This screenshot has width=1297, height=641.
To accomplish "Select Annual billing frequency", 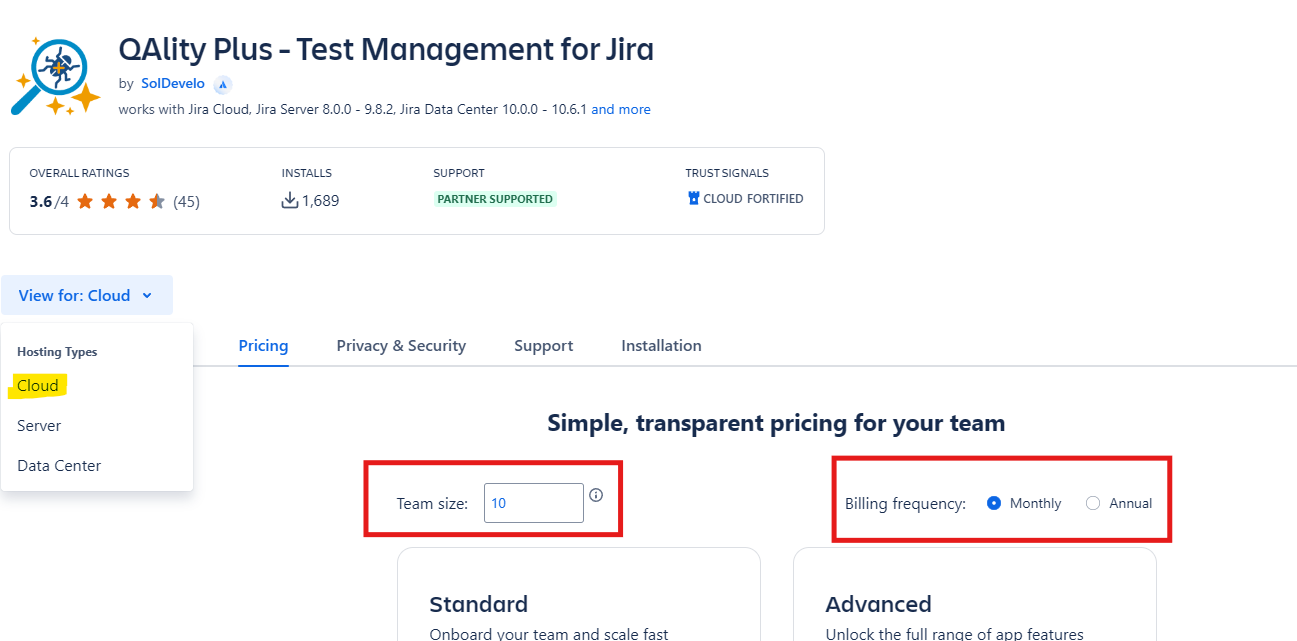I will 1093,503.
